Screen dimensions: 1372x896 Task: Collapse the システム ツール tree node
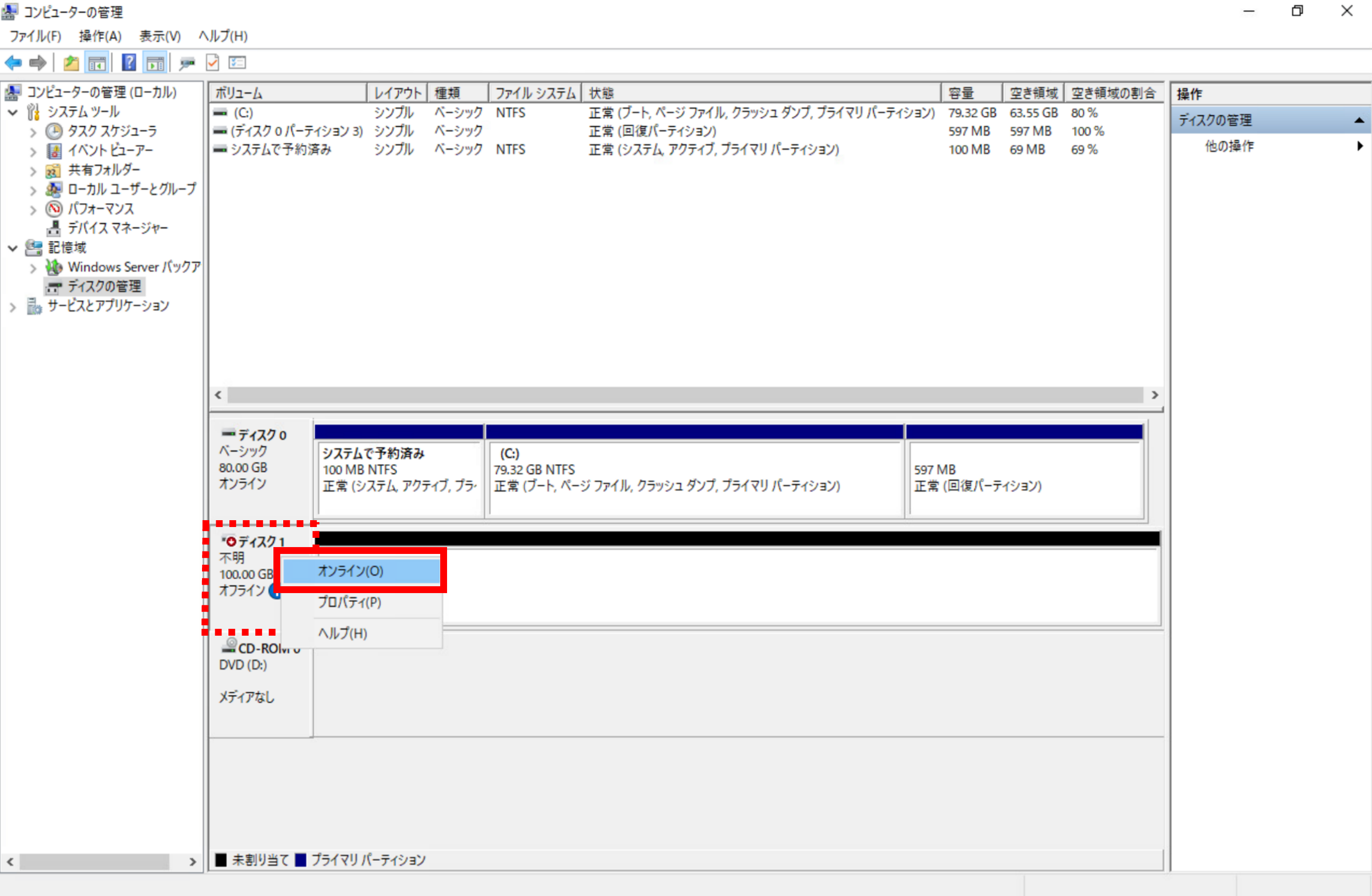click(13, 113)
